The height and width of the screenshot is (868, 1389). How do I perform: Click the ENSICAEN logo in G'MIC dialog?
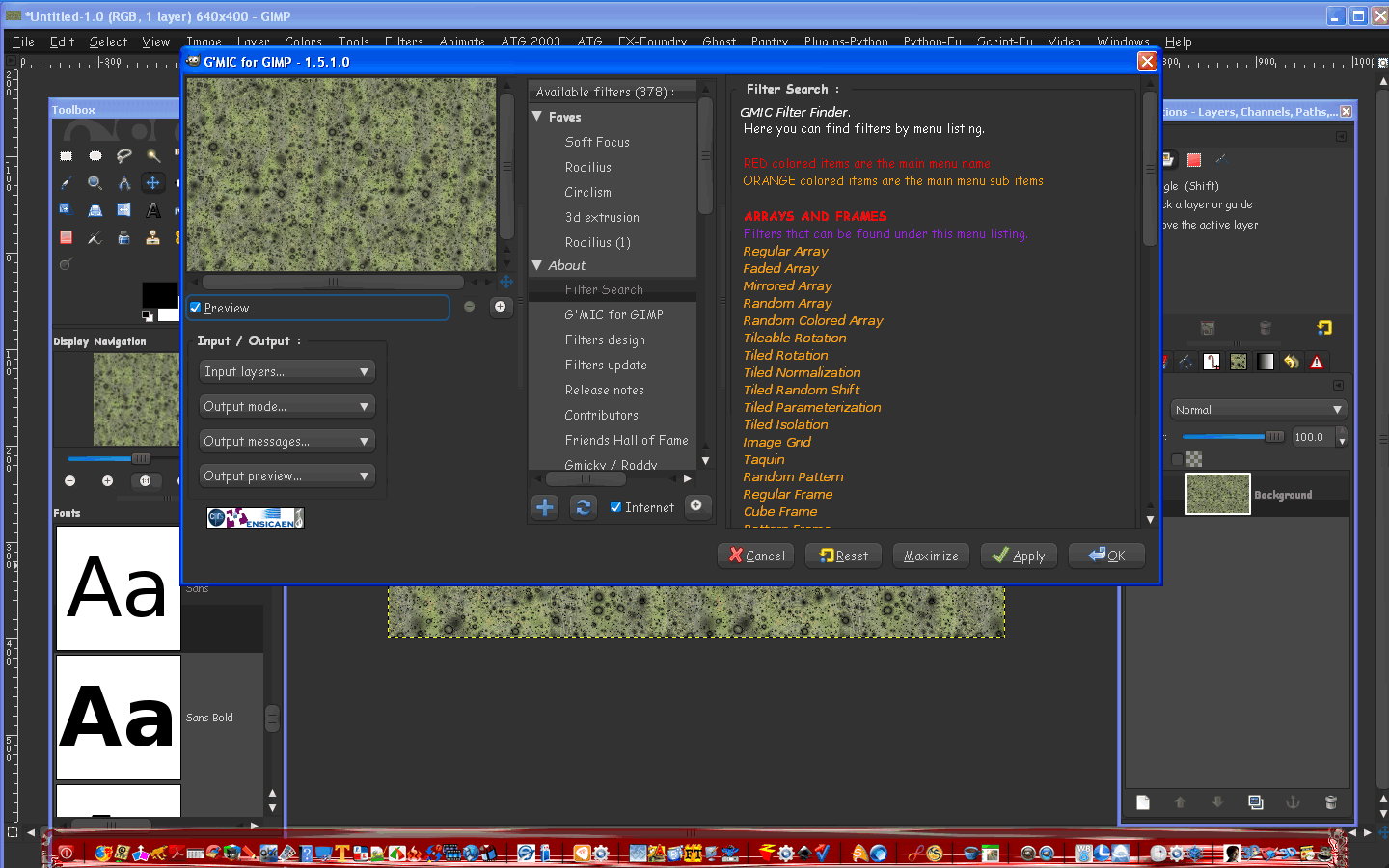tap(256, 518)
